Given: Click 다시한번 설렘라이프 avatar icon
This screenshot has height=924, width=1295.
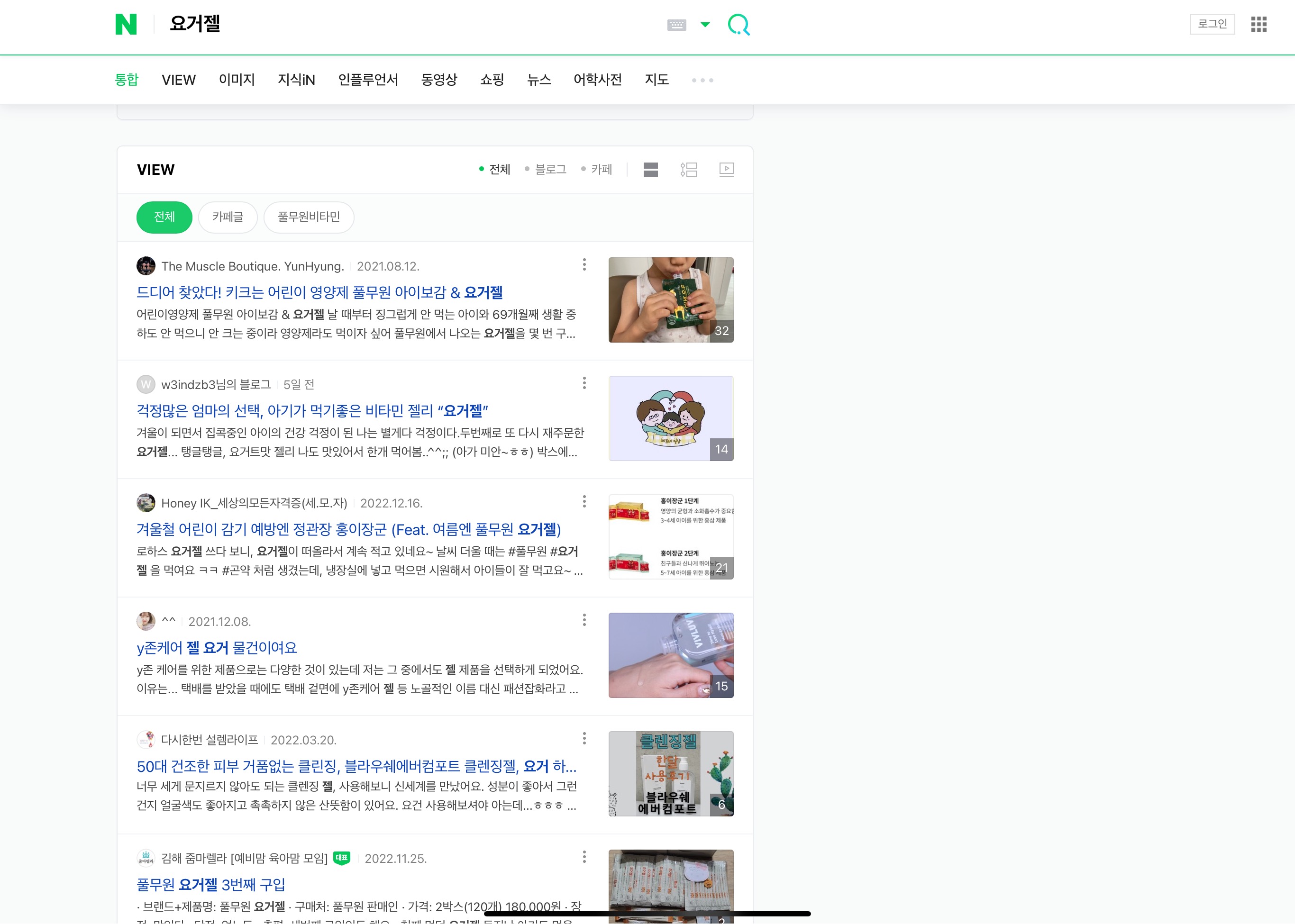Looking at the screenshot, I should tap(146, 740).
